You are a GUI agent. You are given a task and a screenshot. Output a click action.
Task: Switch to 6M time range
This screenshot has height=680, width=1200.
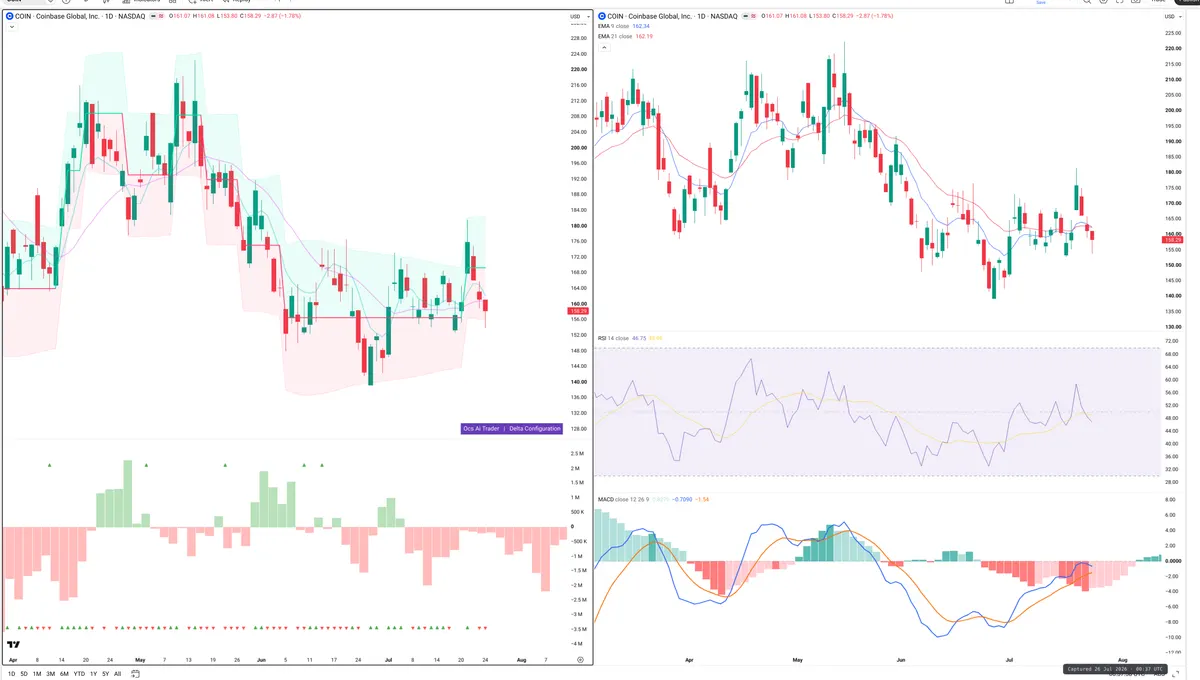(x=64, y=674)
